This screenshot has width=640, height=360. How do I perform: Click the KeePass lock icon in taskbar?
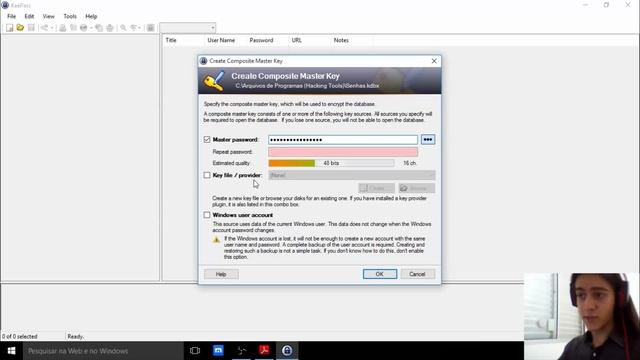click(287, 351)
